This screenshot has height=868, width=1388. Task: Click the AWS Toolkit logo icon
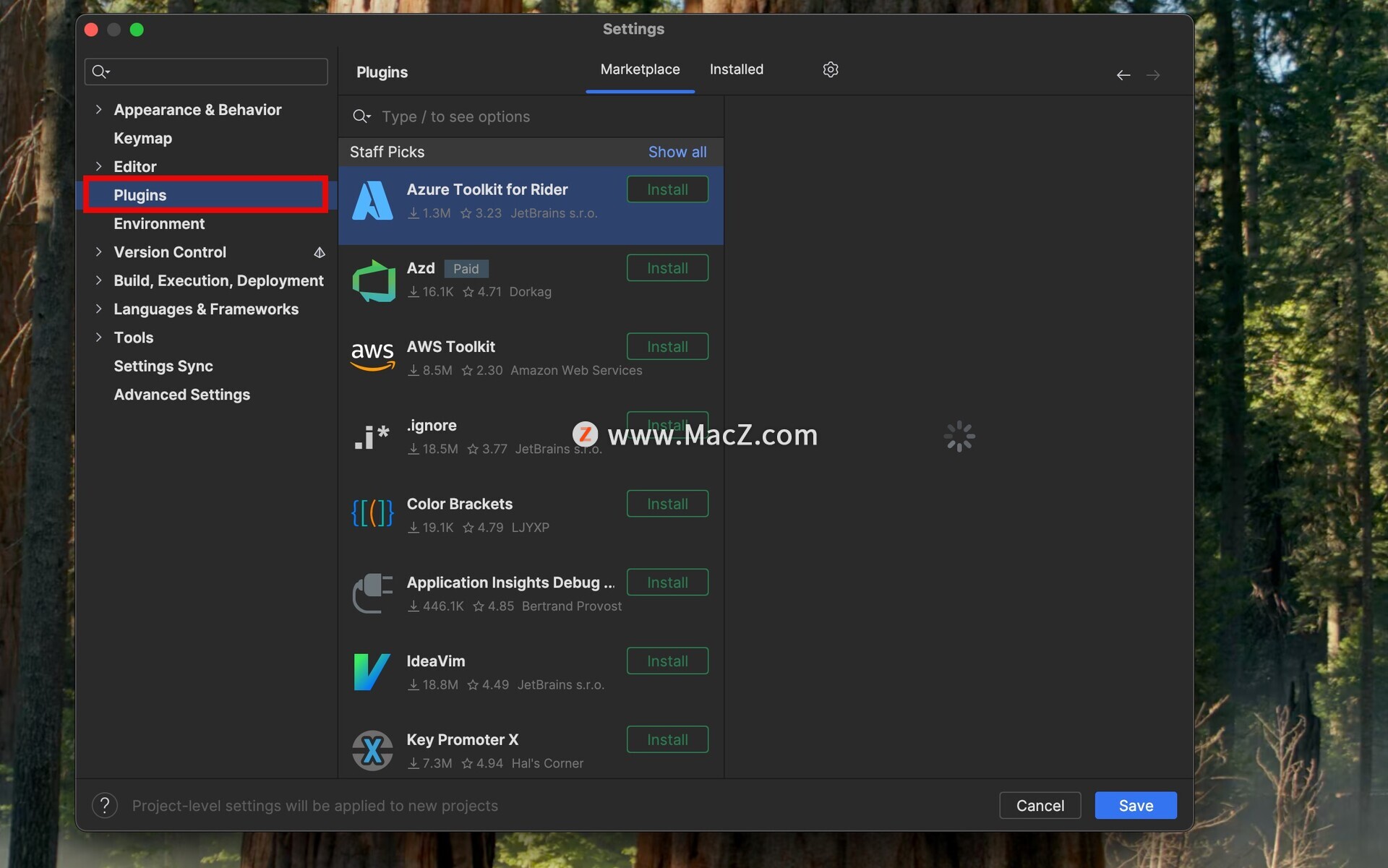pyautogui.click(x=372, y=357)
